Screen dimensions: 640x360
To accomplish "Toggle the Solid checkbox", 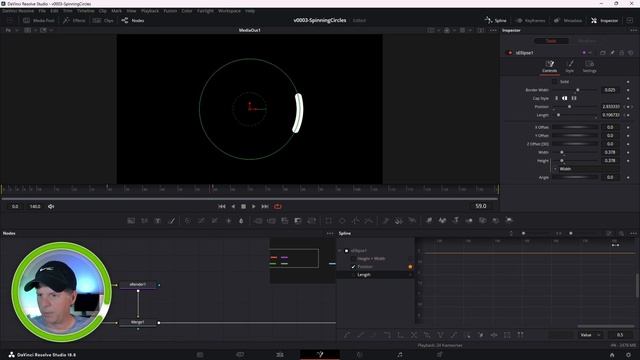I will (x=554, y=82).
